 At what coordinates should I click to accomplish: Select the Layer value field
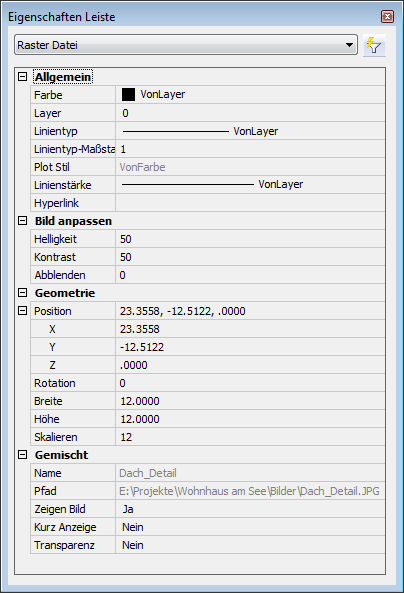pyautogui.click(x=250, y=113)
